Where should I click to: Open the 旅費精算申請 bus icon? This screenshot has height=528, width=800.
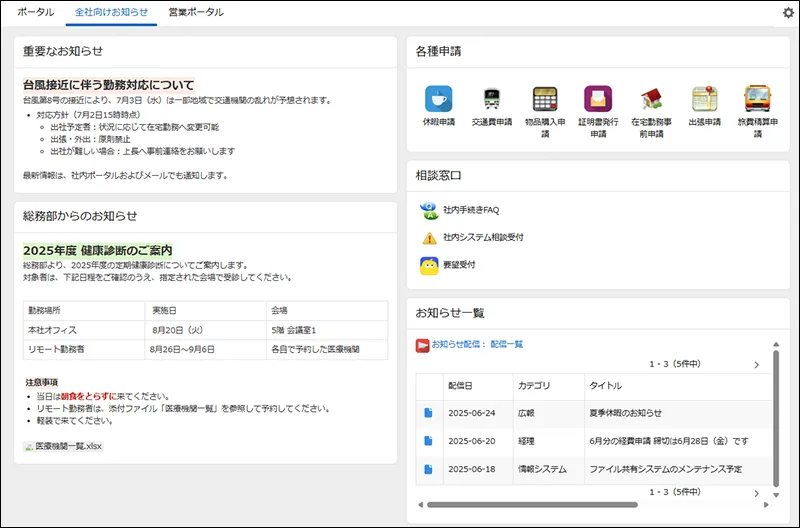[x=758, y=98]
